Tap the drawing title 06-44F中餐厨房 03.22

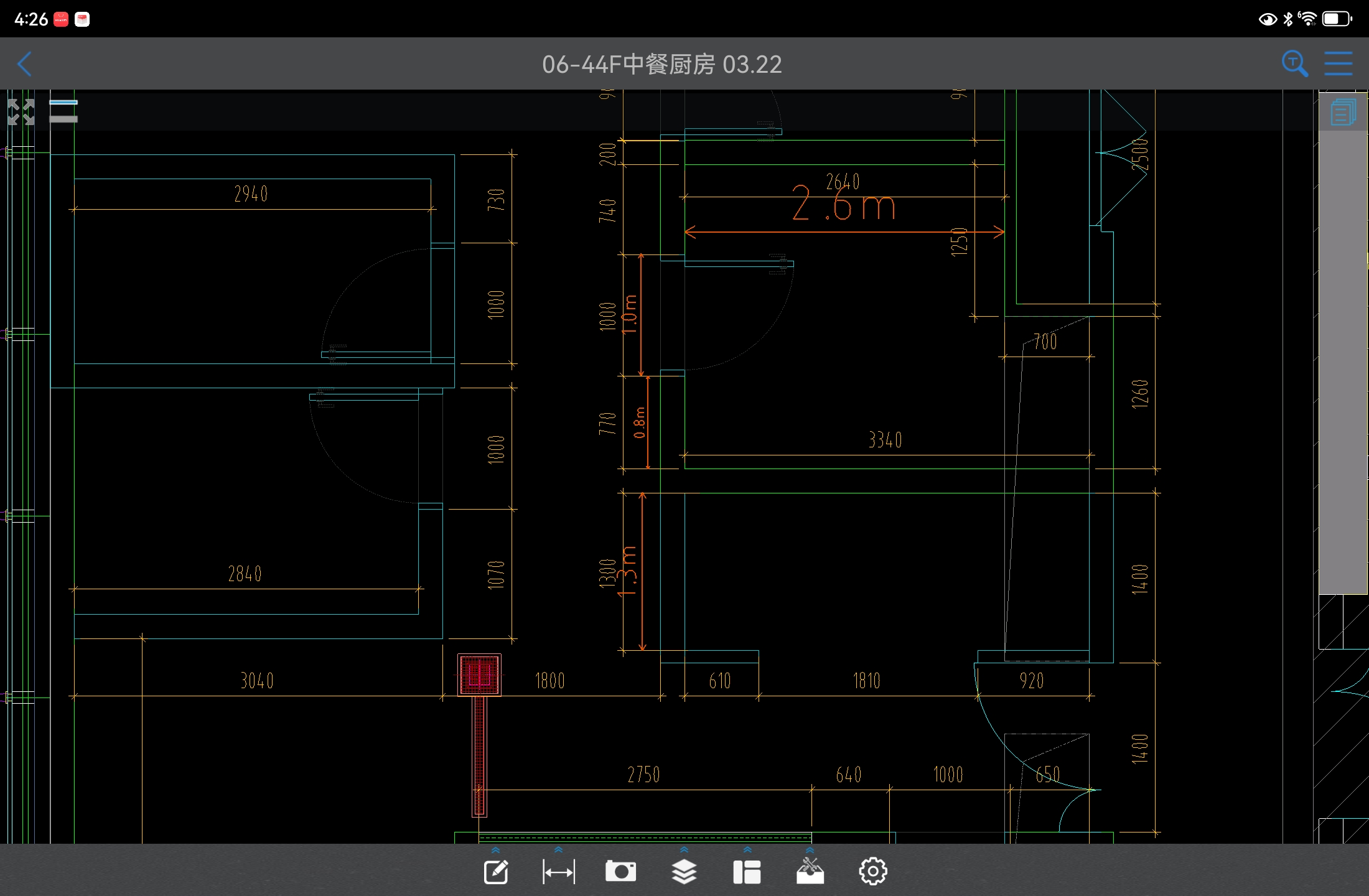(x=661, y=64)
